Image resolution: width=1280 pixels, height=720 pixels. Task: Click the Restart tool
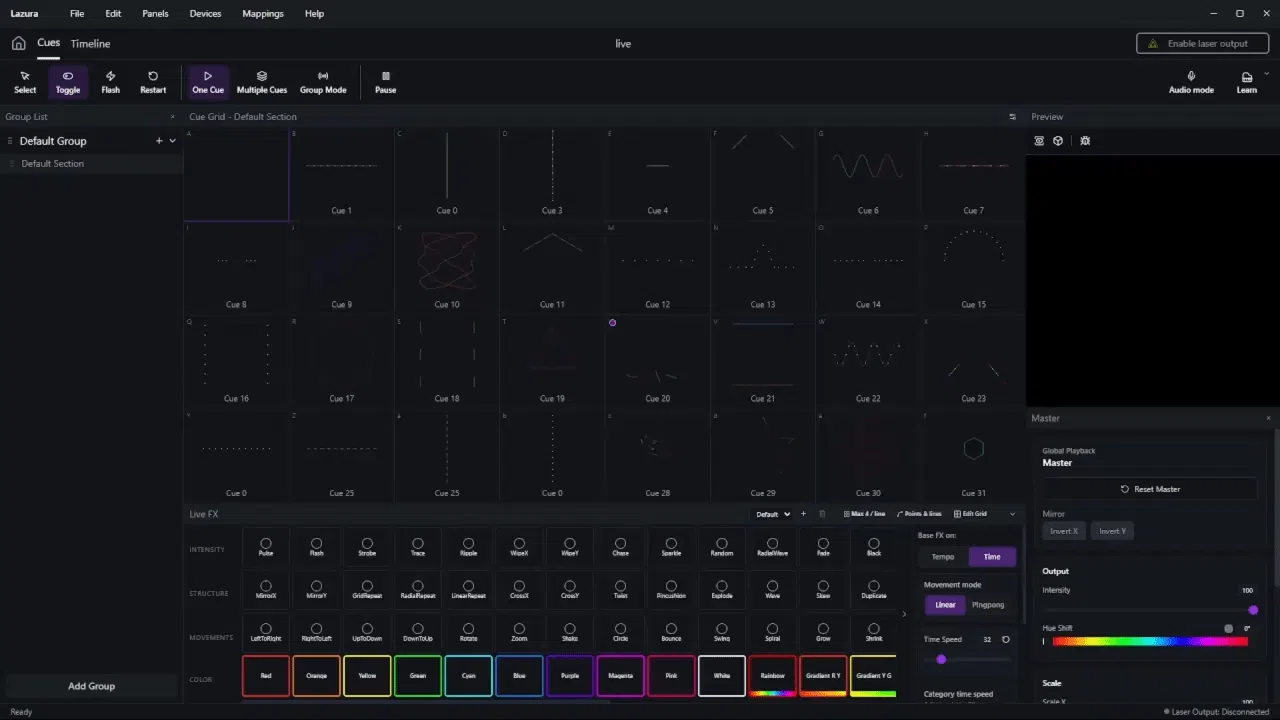[153, 82]
